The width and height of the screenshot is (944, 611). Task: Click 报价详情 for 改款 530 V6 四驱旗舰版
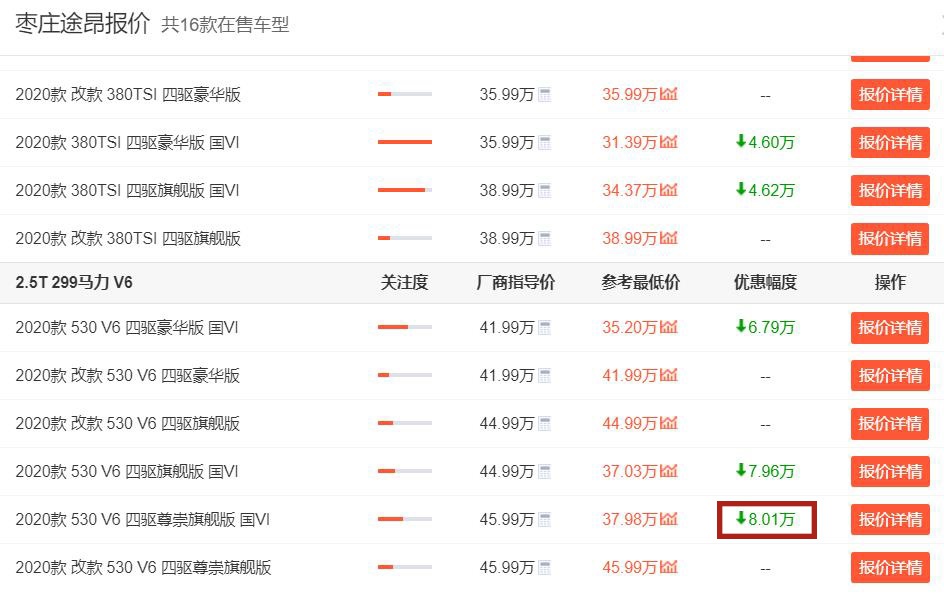click(x=890, y=424)
